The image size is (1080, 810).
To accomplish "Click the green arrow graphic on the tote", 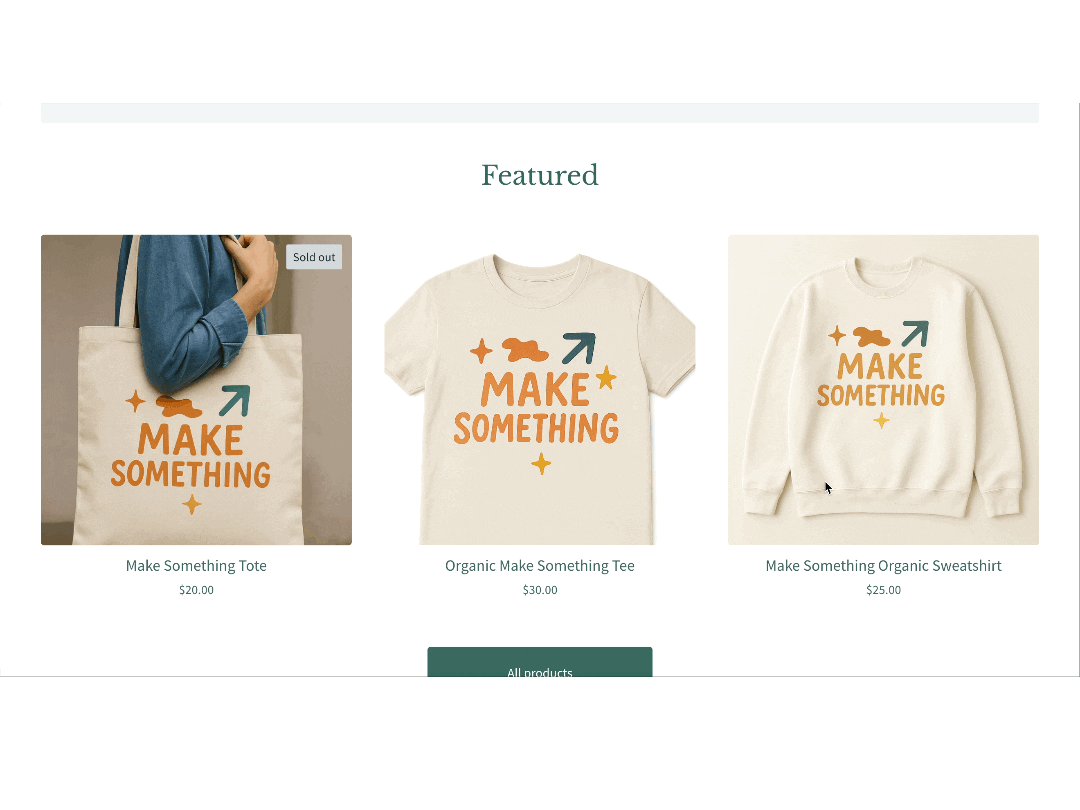I will [235, 400].
